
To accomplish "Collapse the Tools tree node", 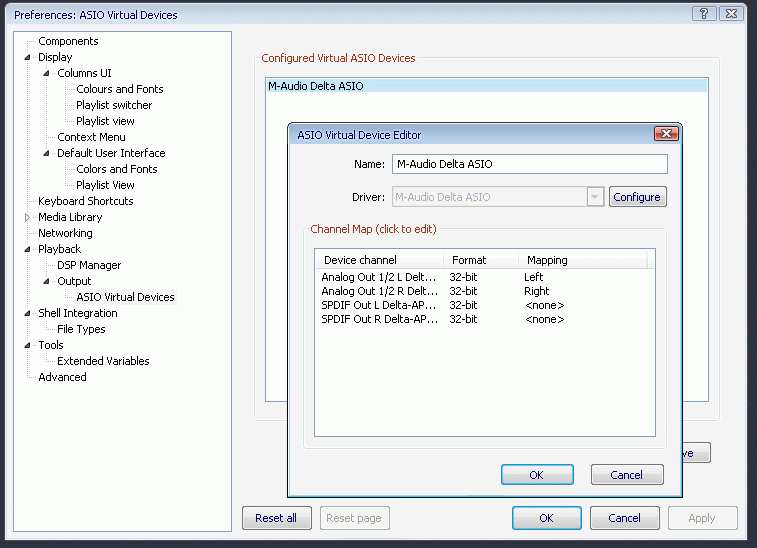I will click(x=28, y=345).
